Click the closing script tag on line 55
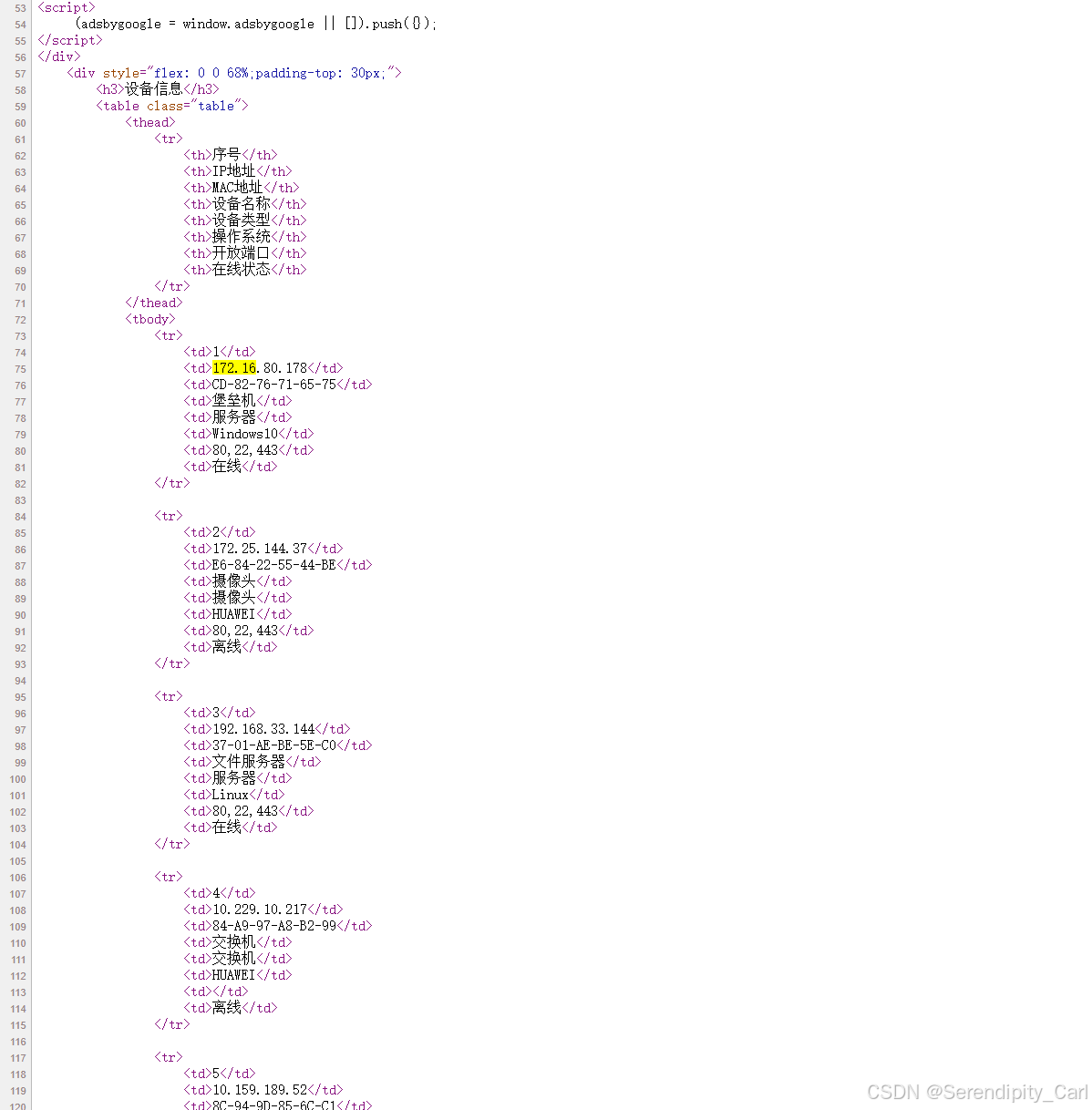Screen dimensions: 1092x1110 pos(70,40)
